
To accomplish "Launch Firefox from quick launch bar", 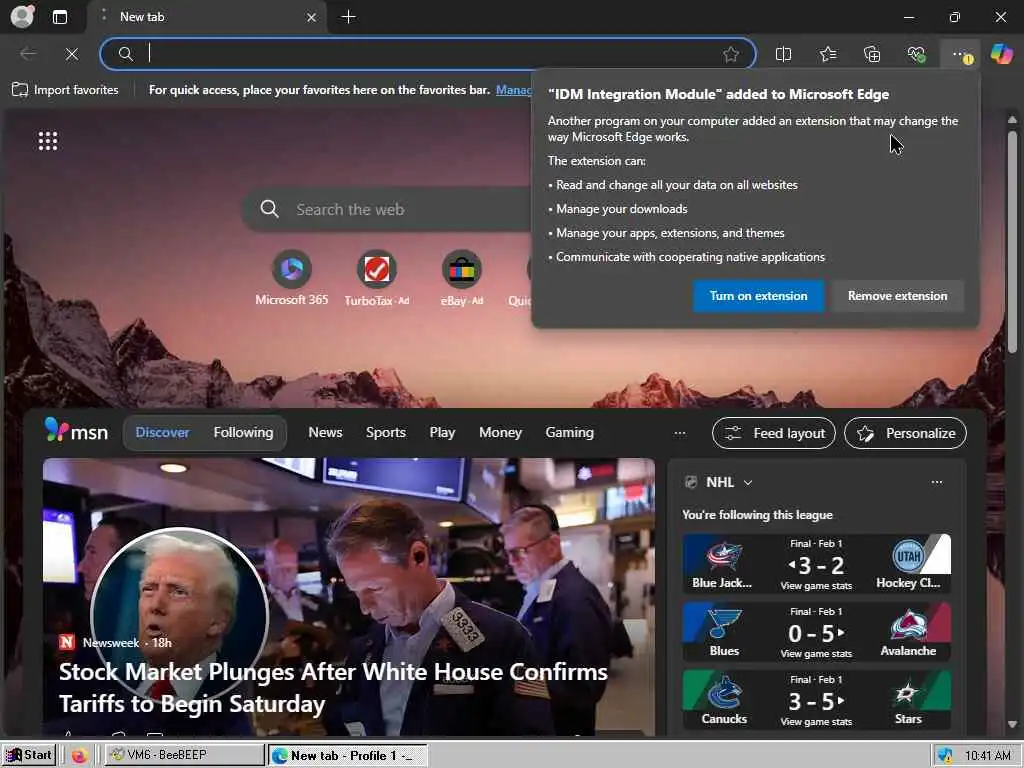I will click(x=80, y=756).
